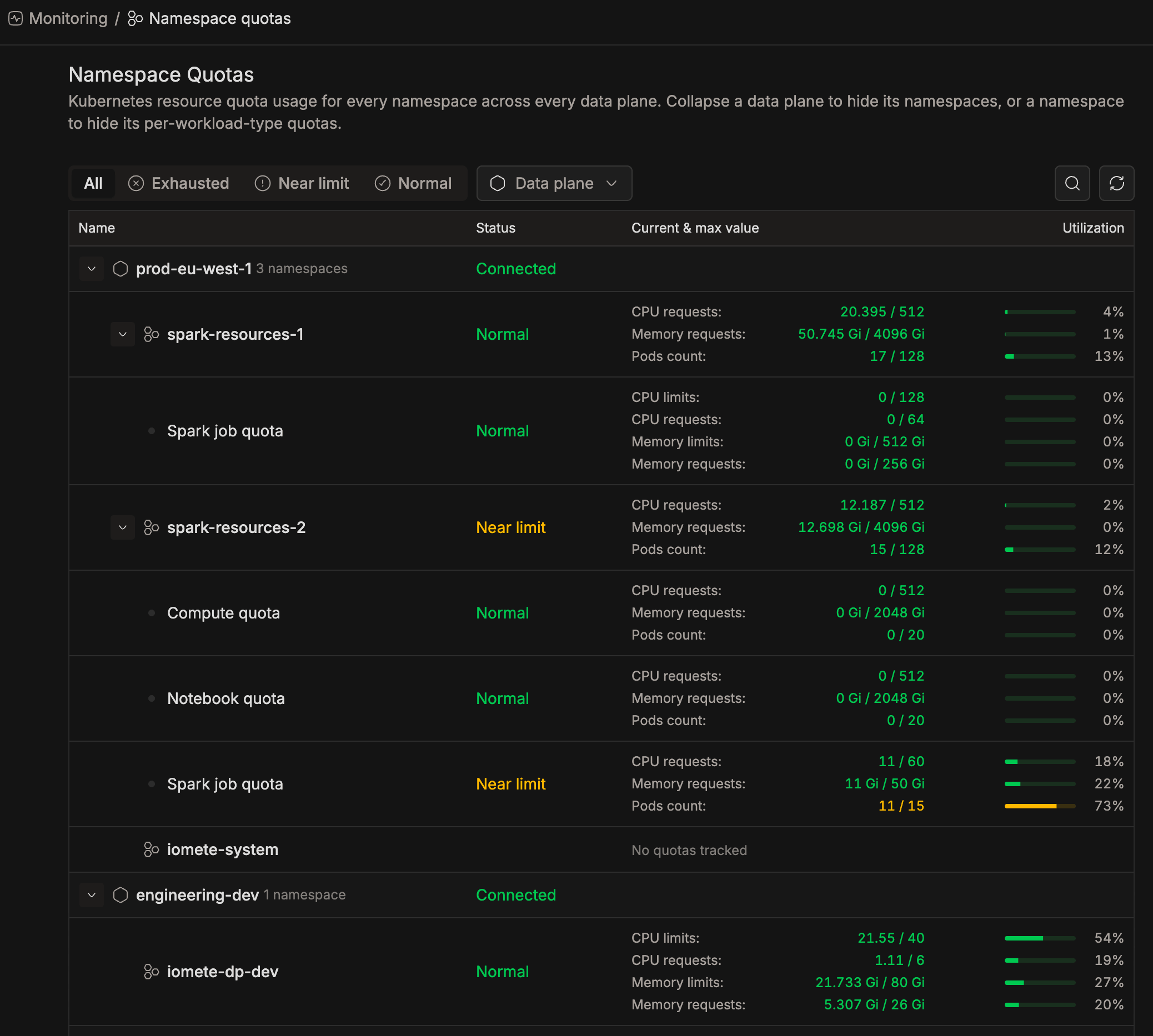This screenshot has height=1036, width=1153.
Task: Select the All filter tab
Action: click(93, 183)
